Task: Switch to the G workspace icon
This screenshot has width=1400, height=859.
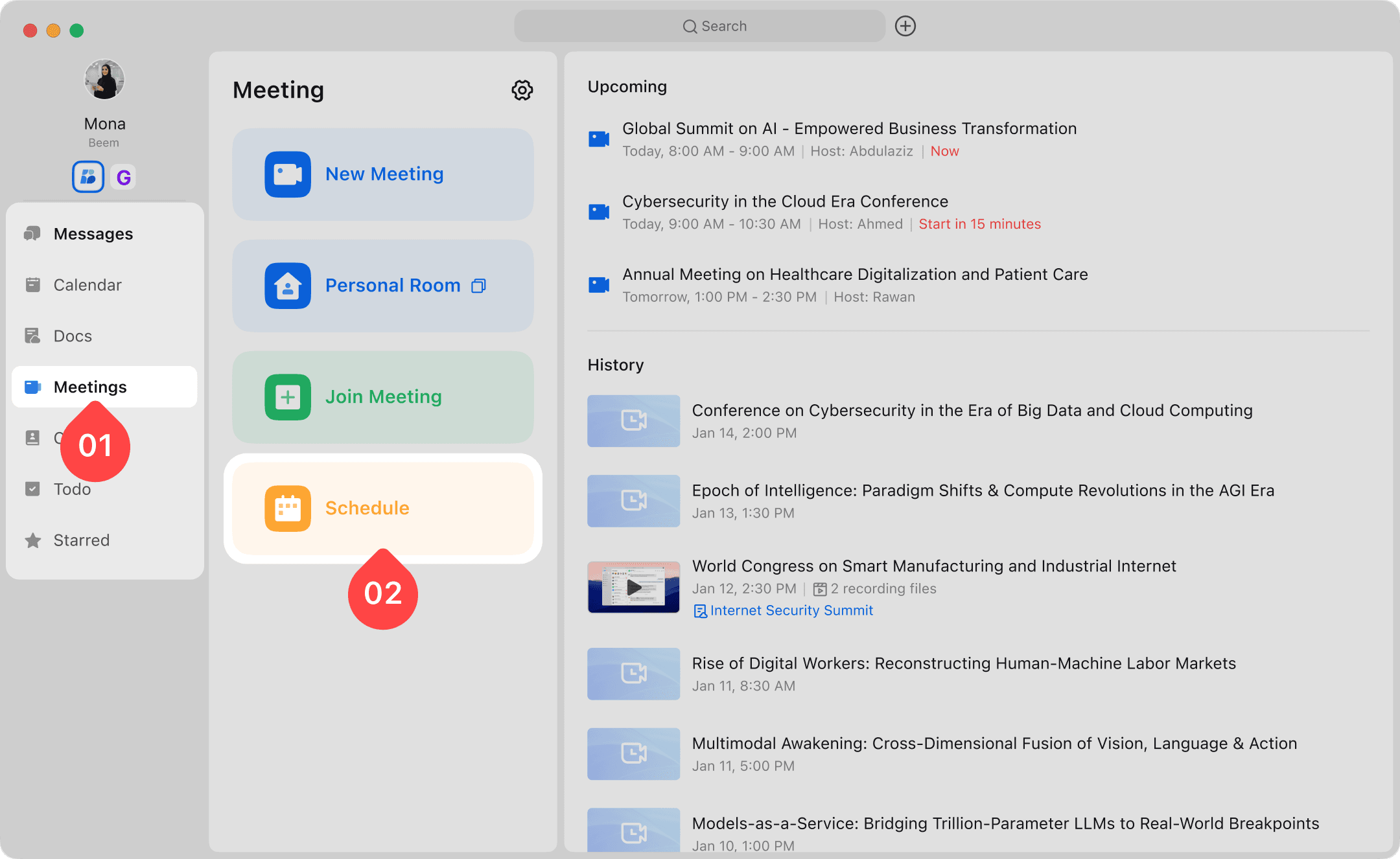Action: coord(123,177)
